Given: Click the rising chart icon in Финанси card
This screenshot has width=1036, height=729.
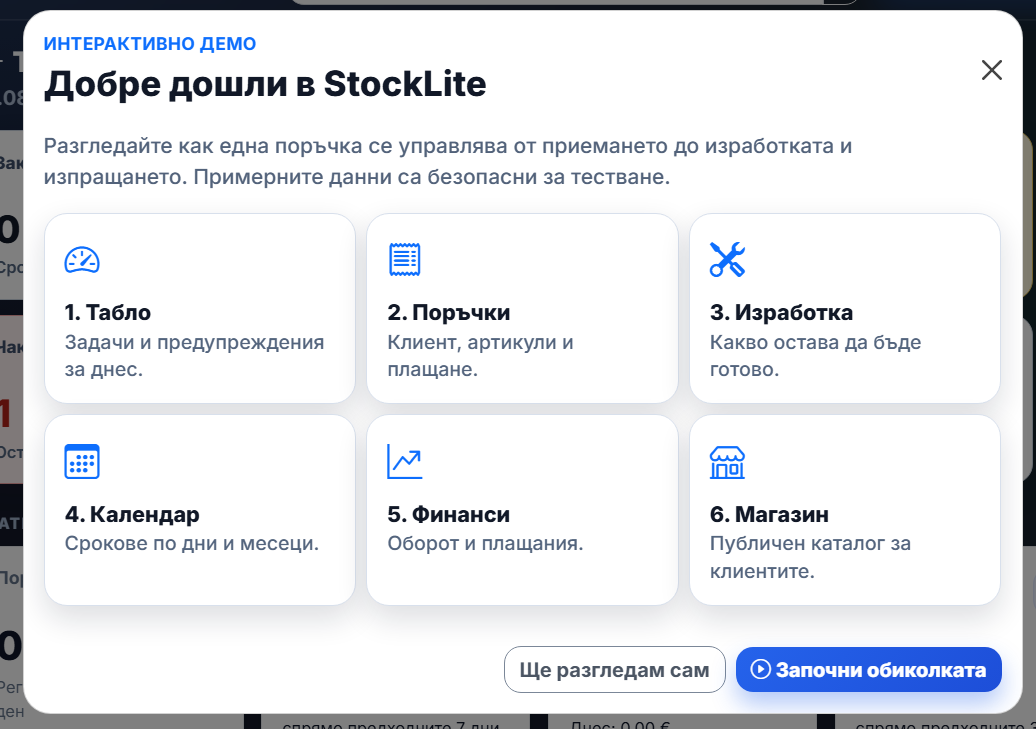Looking at the screenshot, I should pos(404,461).
